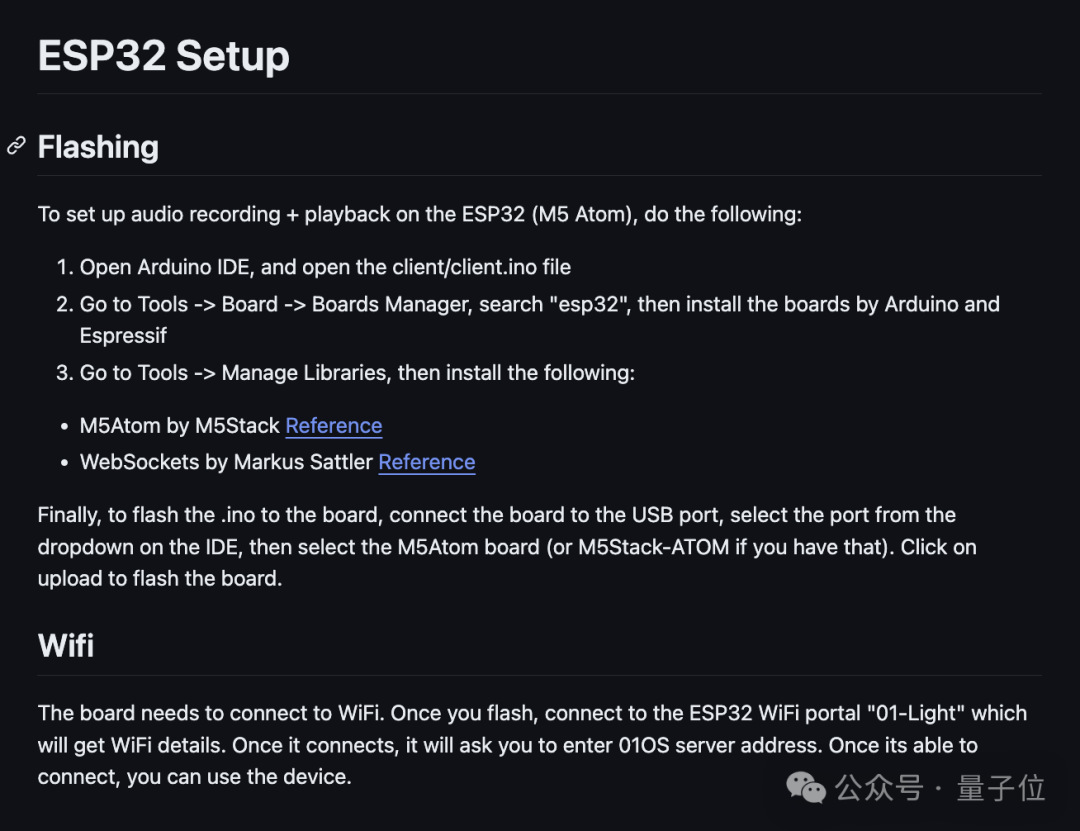Click the M5Atom by M5Stack bullet text
The height and width of the screenshot is (831, 1080).
pyautogui.click(x=180, y=425)
